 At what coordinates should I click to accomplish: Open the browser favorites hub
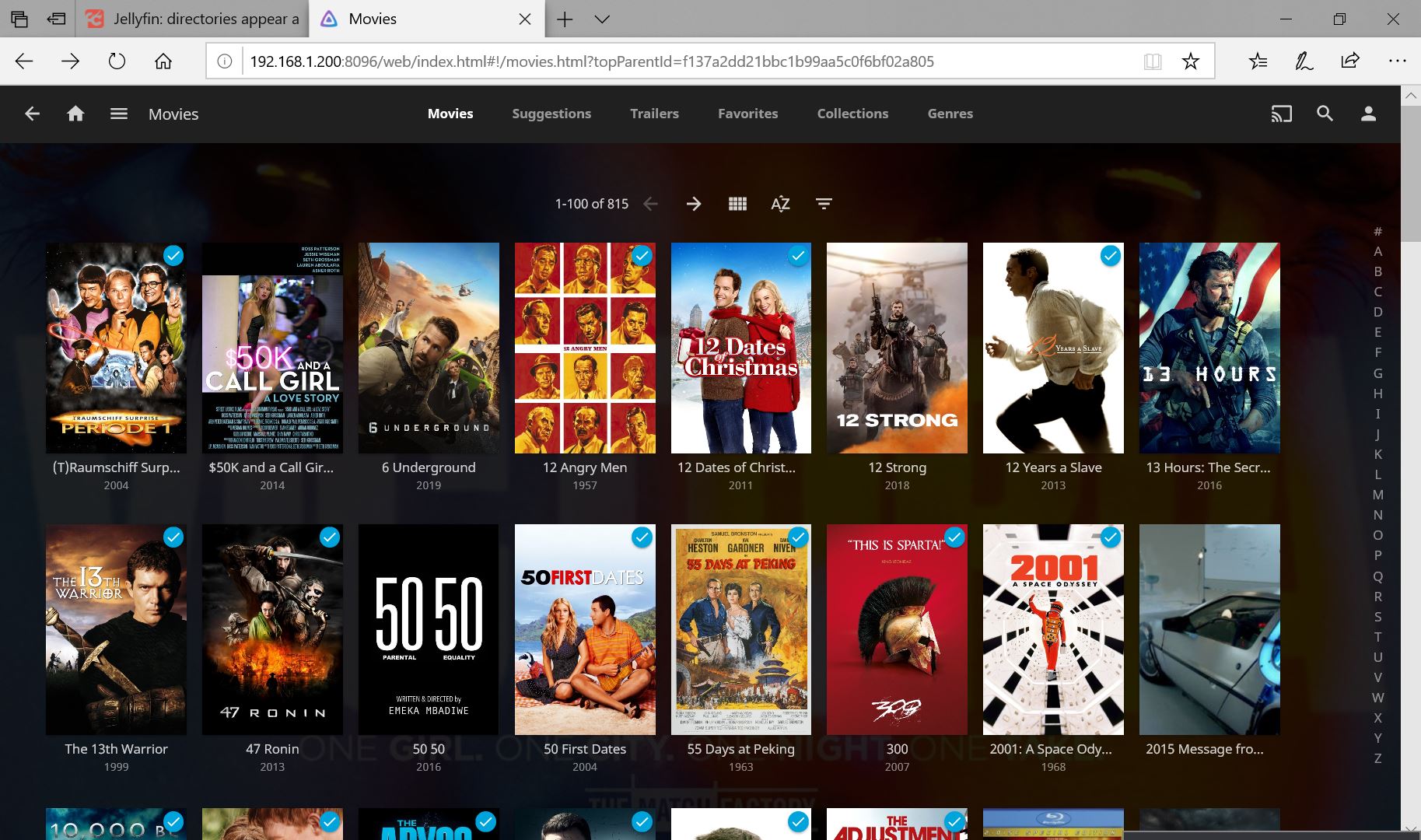1258,61
